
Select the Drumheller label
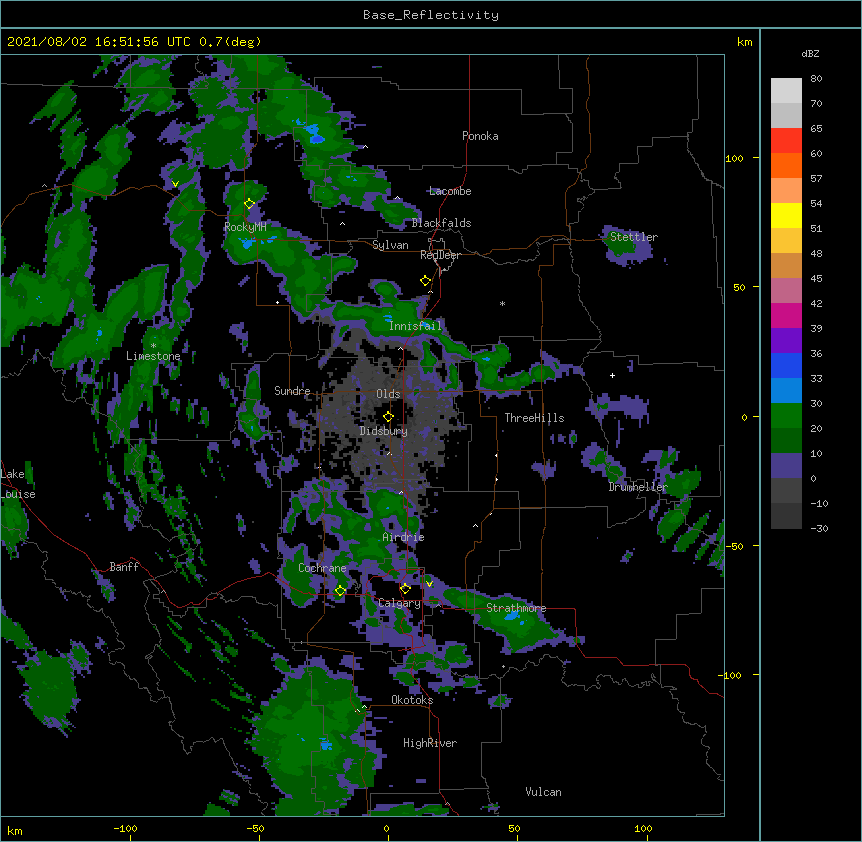point(638,487)
